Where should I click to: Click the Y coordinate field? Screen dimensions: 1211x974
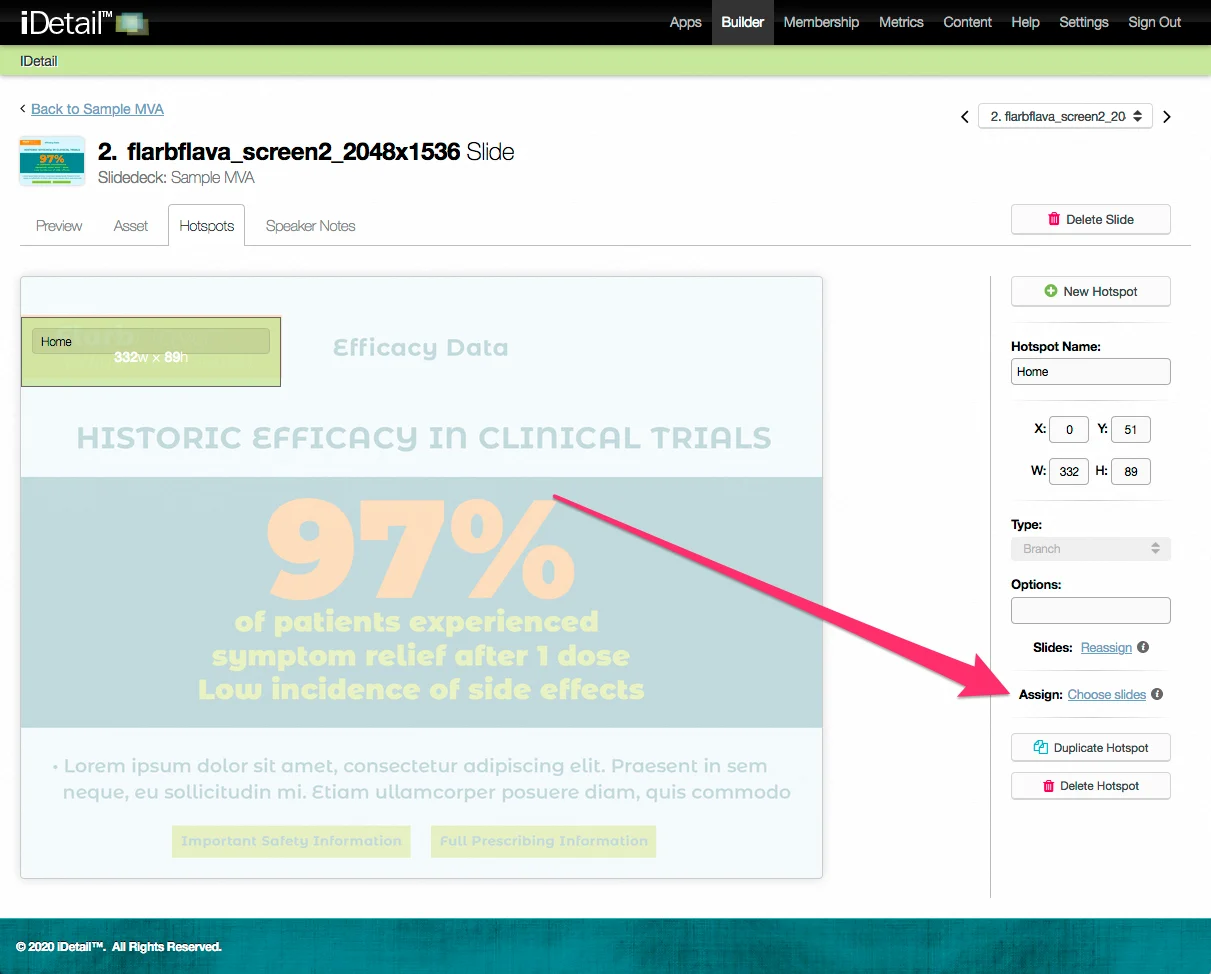click(1131, 430)
